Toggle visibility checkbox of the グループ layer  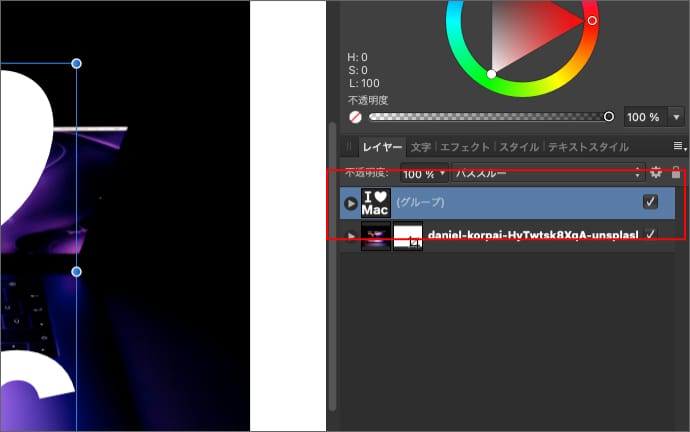tap(651, 202)
